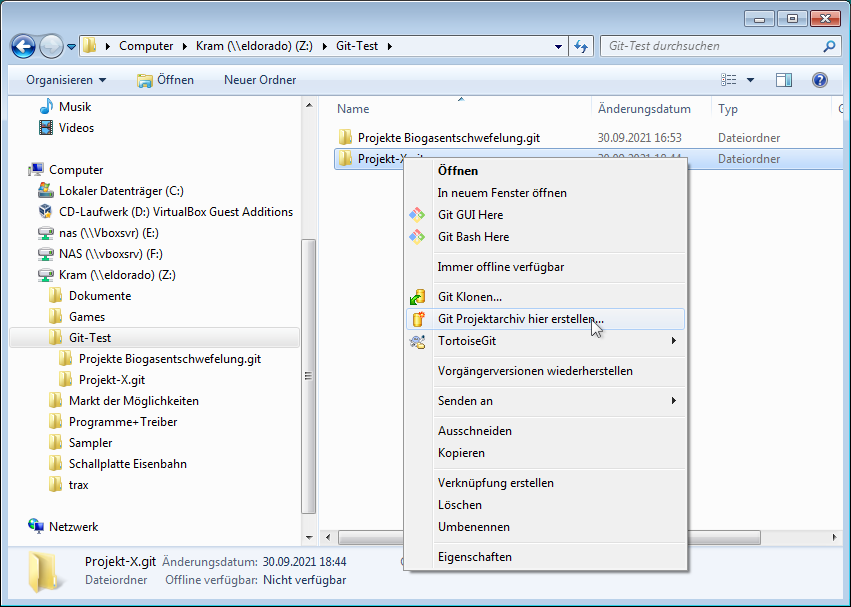Choose Ausschneiden in the context menu
This screenshot has width=851, height=607.
coord(545,431)
